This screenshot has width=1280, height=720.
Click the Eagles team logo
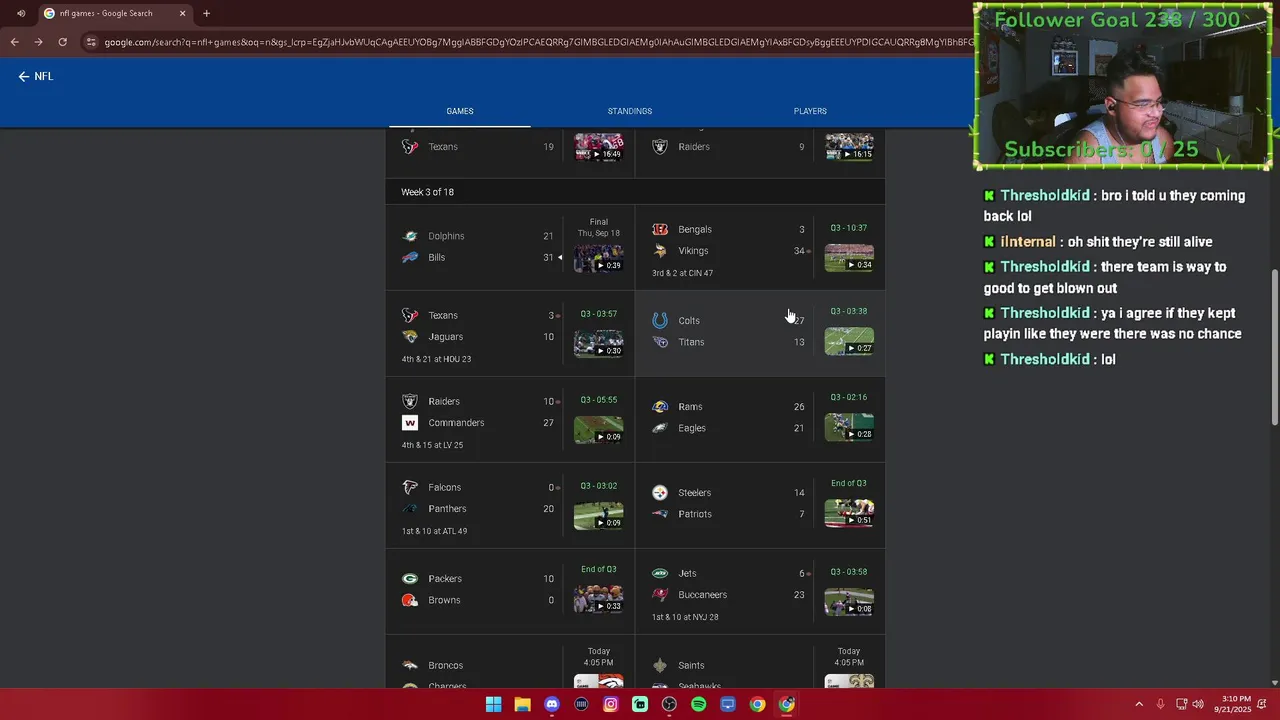point(660,428)
